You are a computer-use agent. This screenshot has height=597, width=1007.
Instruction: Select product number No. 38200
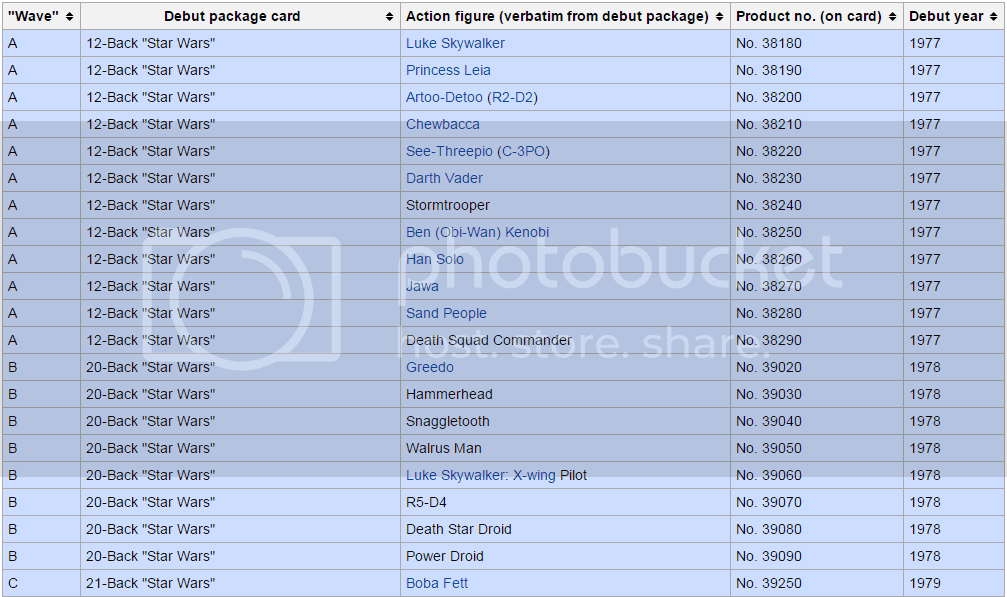(769, 98)
